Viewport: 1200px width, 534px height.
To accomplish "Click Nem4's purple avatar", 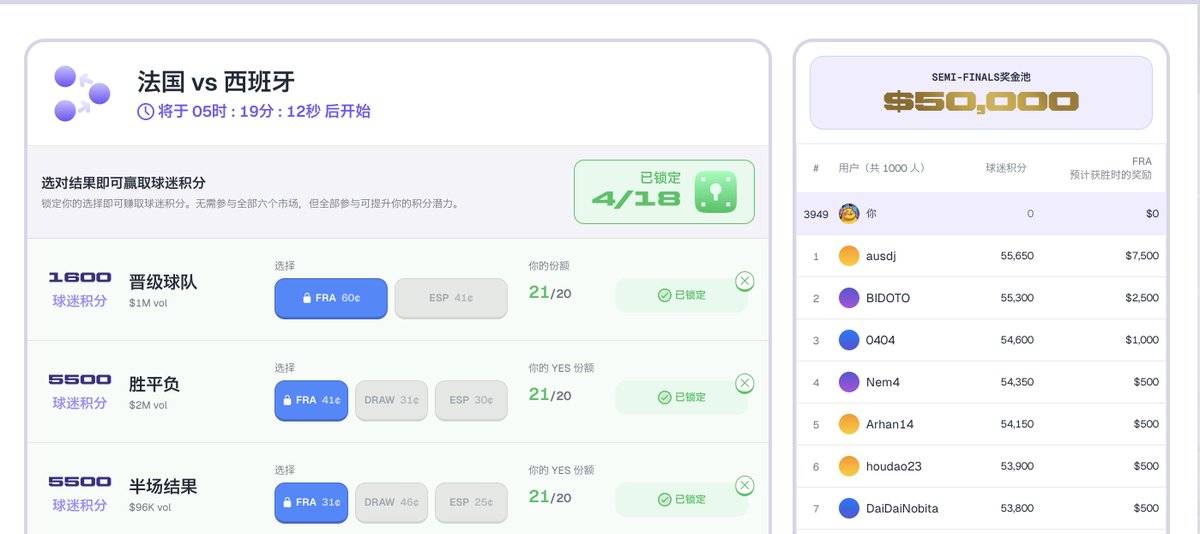I will pos(849,382).
